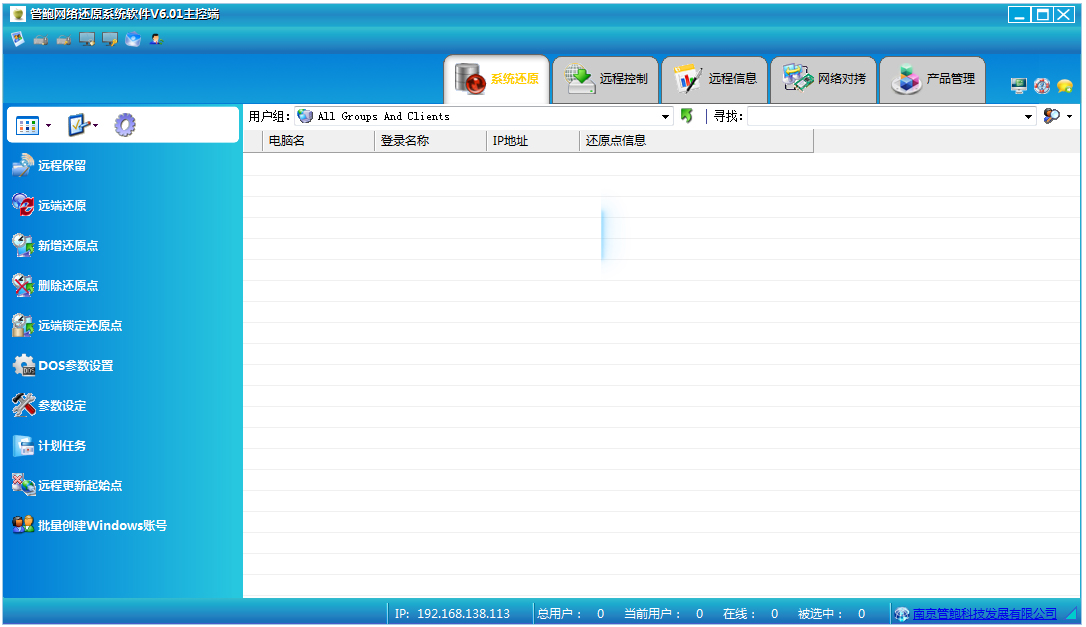
Task: Open the grid view dropdown in sidebar
Action: coord(34,125)
